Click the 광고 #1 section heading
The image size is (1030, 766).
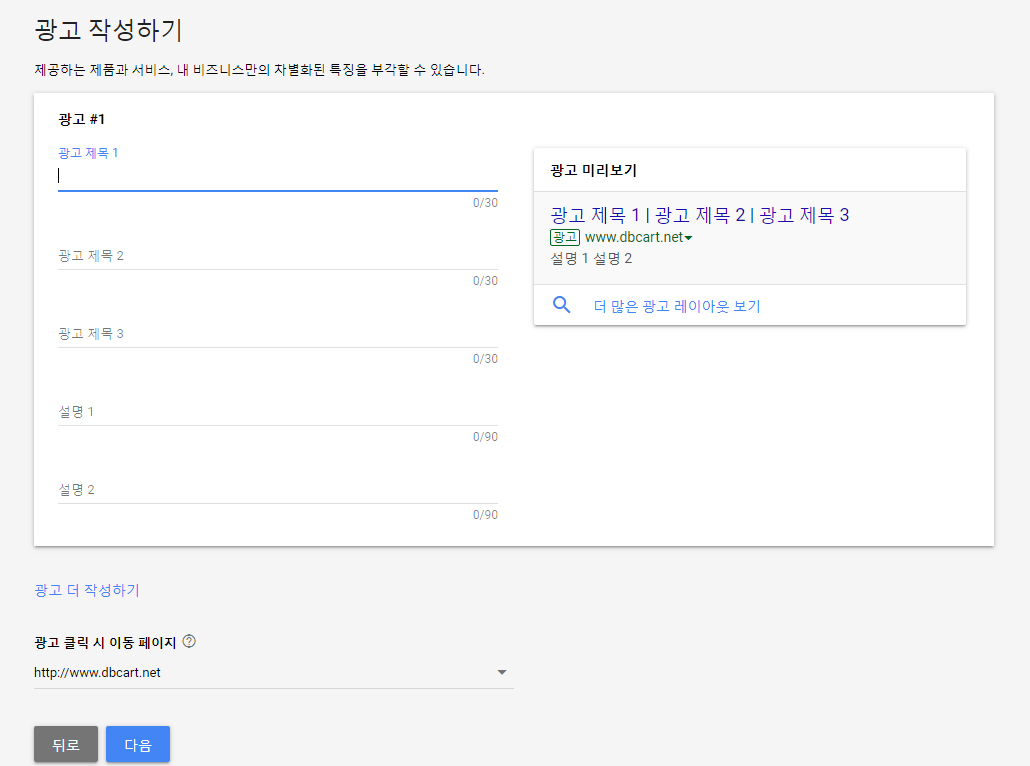coord(82,119)
